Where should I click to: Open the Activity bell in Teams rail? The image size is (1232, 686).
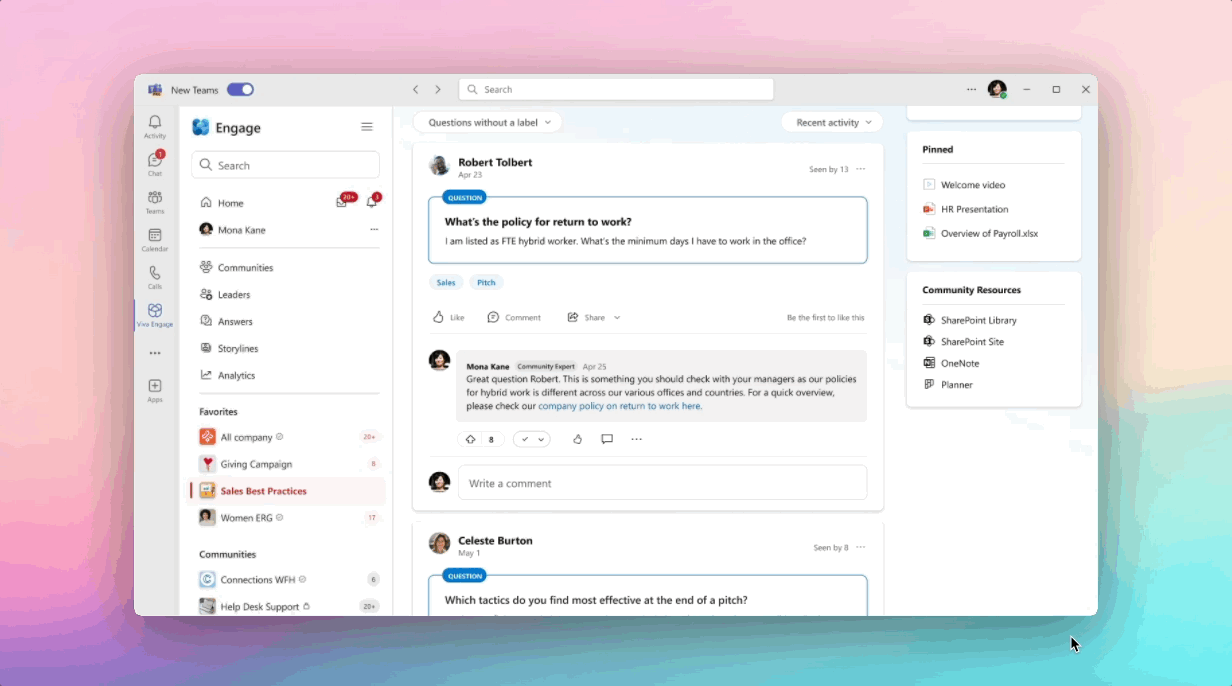pos(155,126)
